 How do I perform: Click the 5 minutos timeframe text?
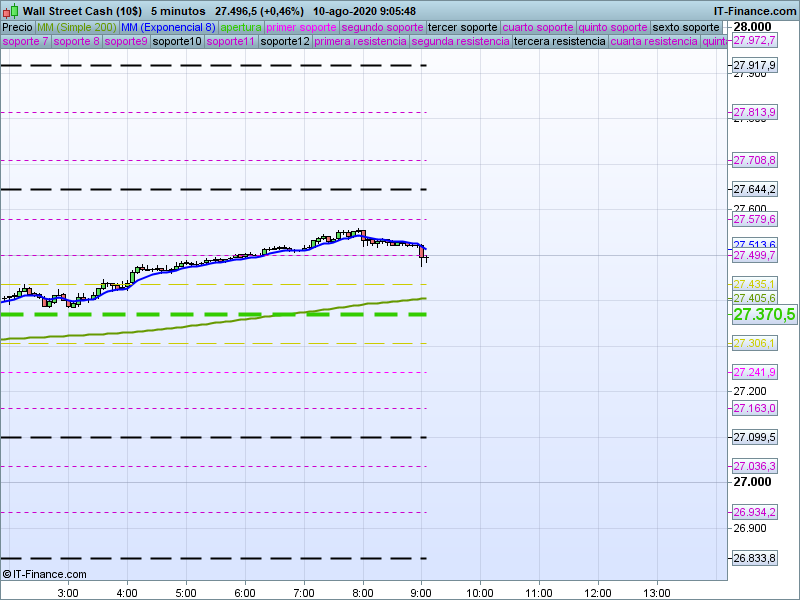coord(178,11)
